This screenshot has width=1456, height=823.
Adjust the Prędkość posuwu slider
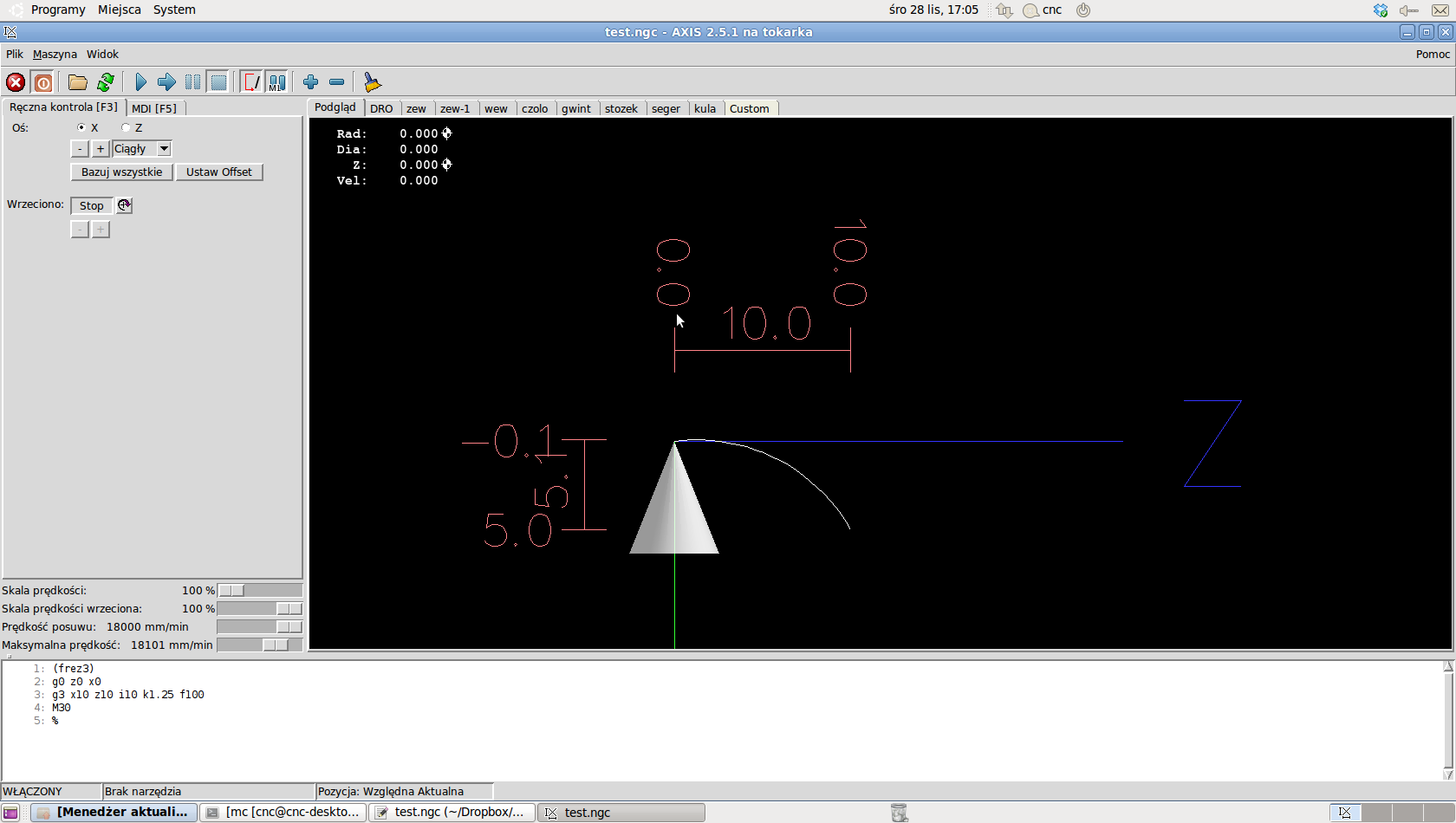pyautogui.click(x=260, y=627)
